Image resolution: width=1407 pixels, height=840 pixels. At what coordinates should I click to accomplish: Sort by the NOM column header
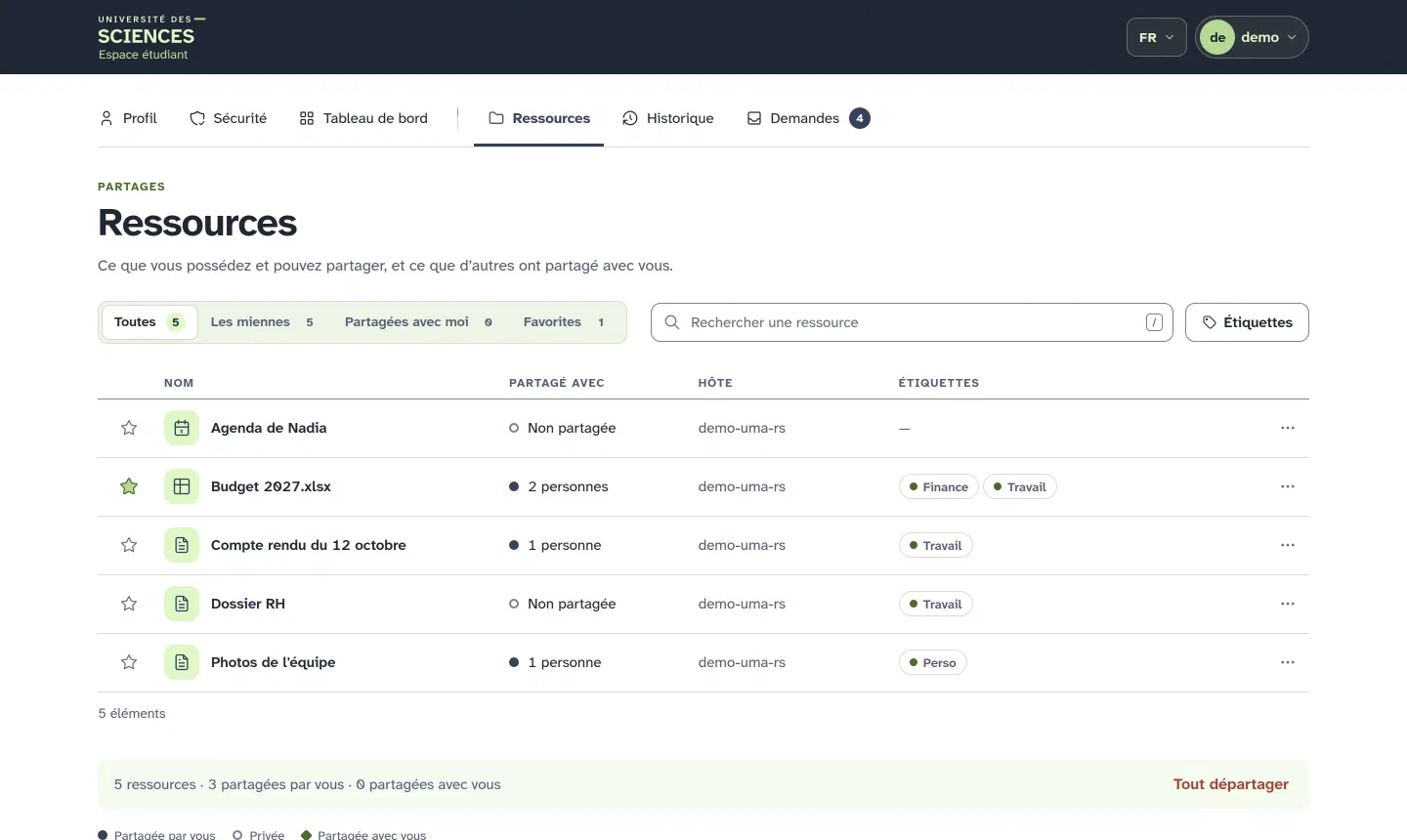(179, 383)
